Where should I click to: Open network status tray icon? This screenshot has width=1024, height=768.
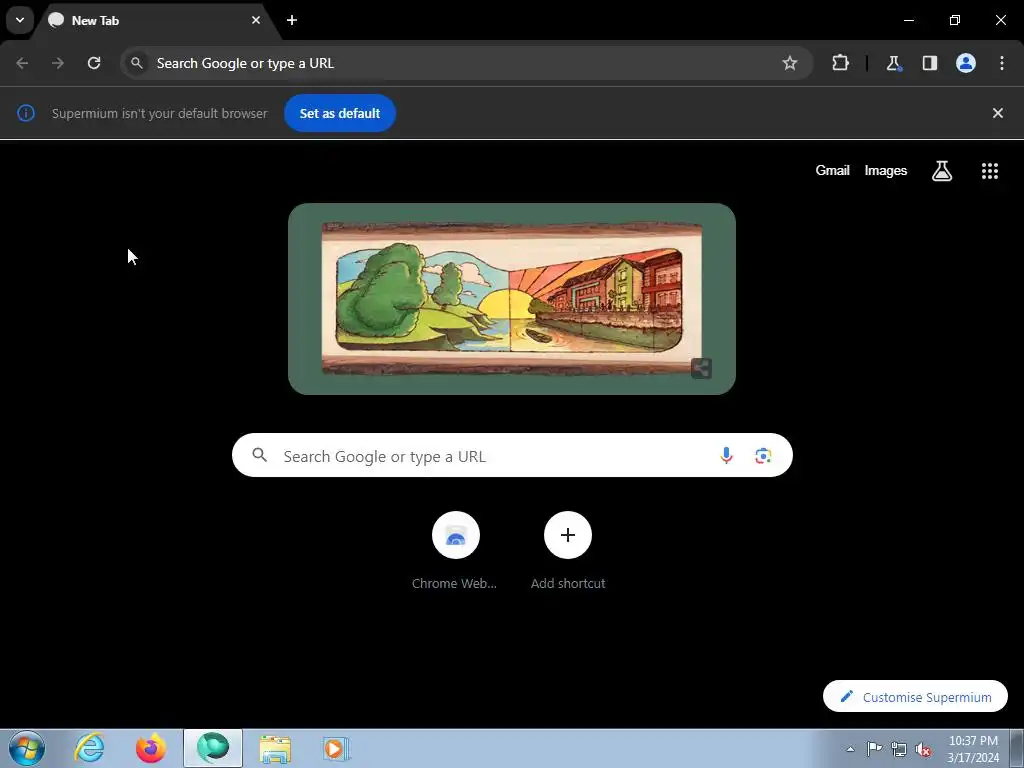899,749
